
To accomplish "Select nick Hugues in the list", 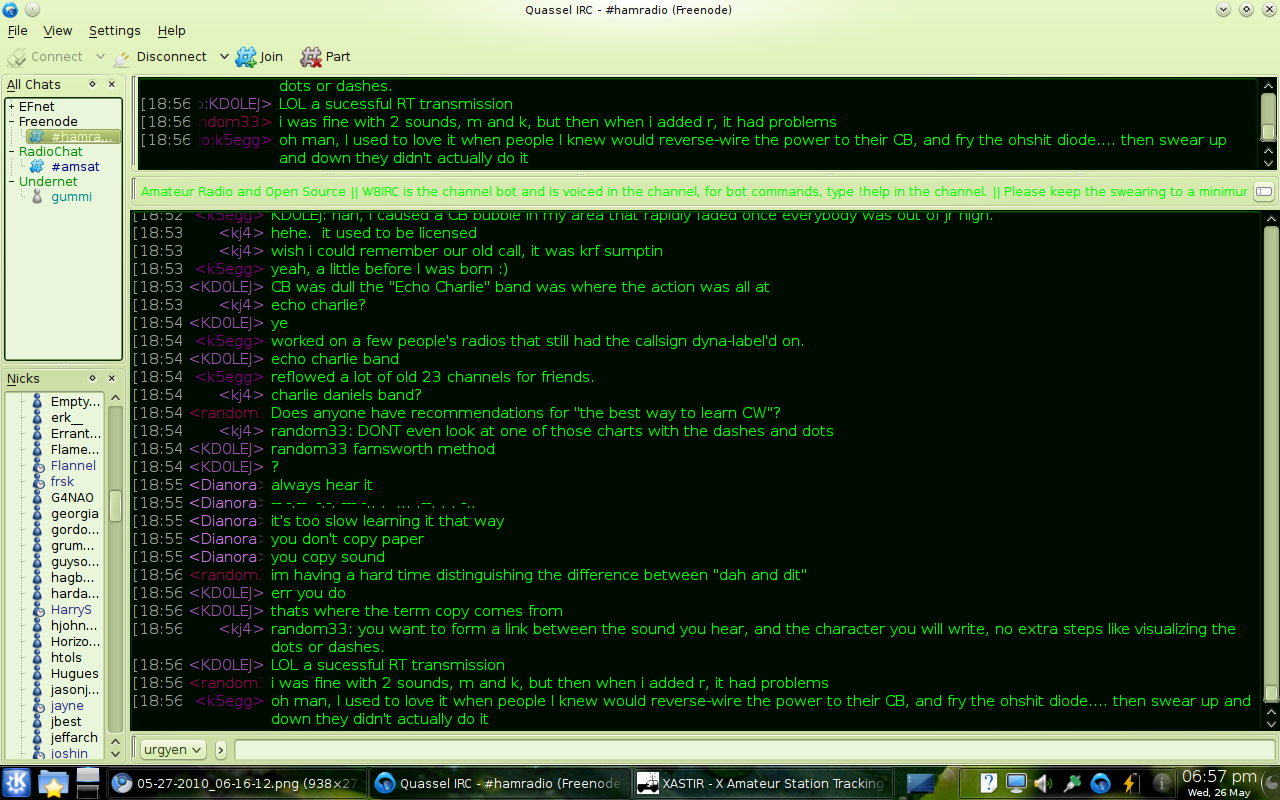I will pyautogui.click(x=75, y=674).
